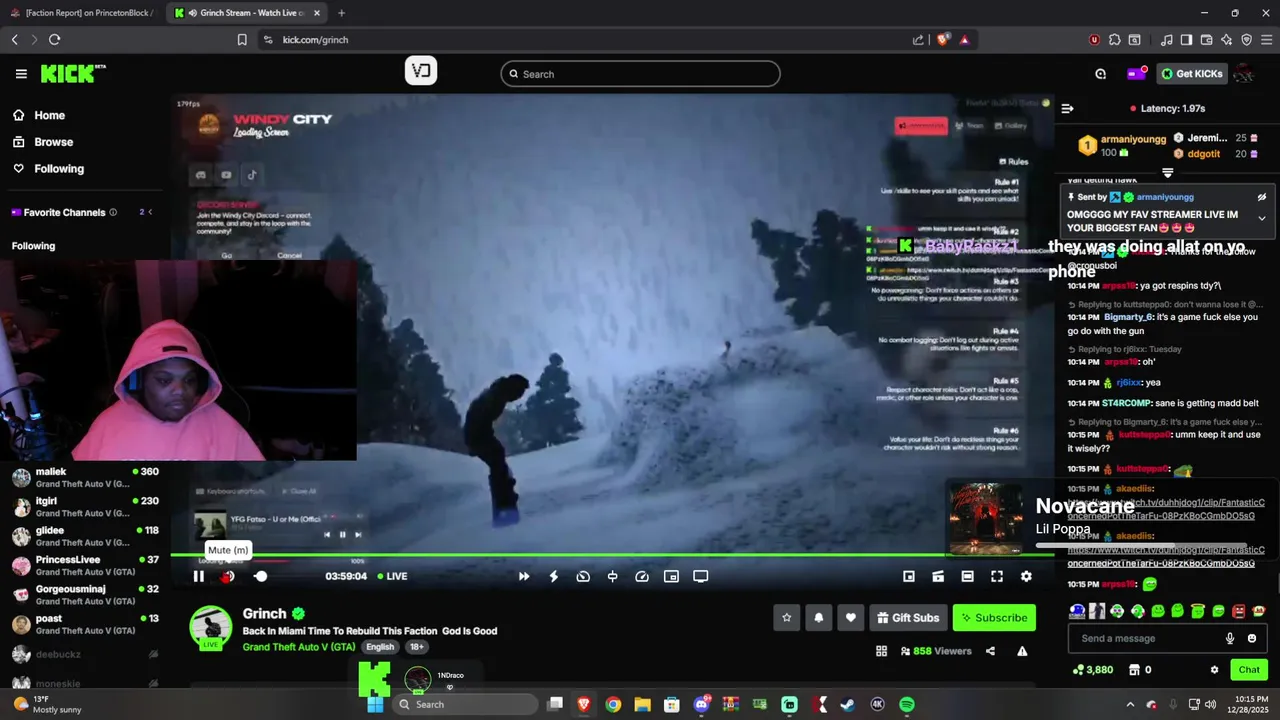The image size is (1280, 720).
Task: Open Spotify from the taskbar
Action: [x=907, y=704]
